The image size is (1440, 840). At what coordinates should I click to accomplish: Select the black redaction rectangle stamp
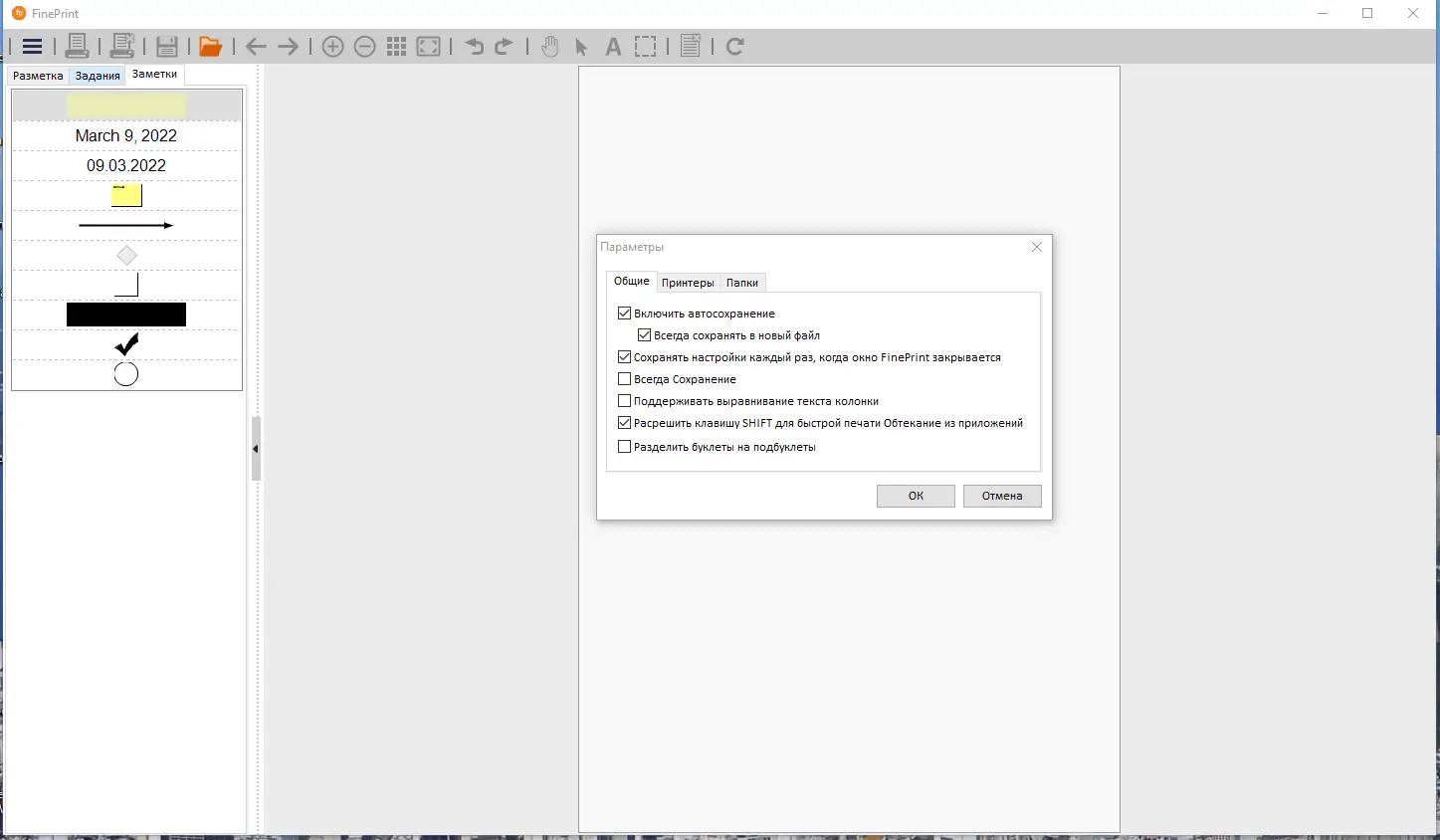click(x=126, y=315)
